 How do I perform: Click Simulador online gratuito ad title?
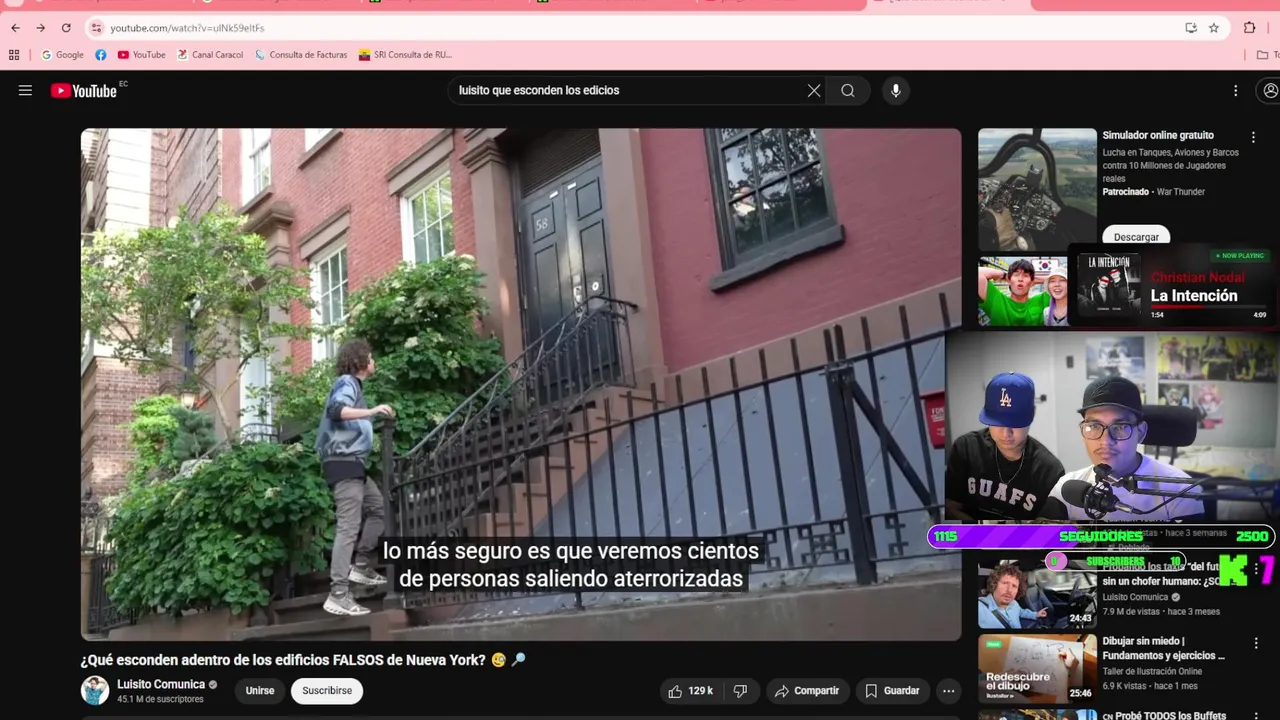pos(1158,135)
